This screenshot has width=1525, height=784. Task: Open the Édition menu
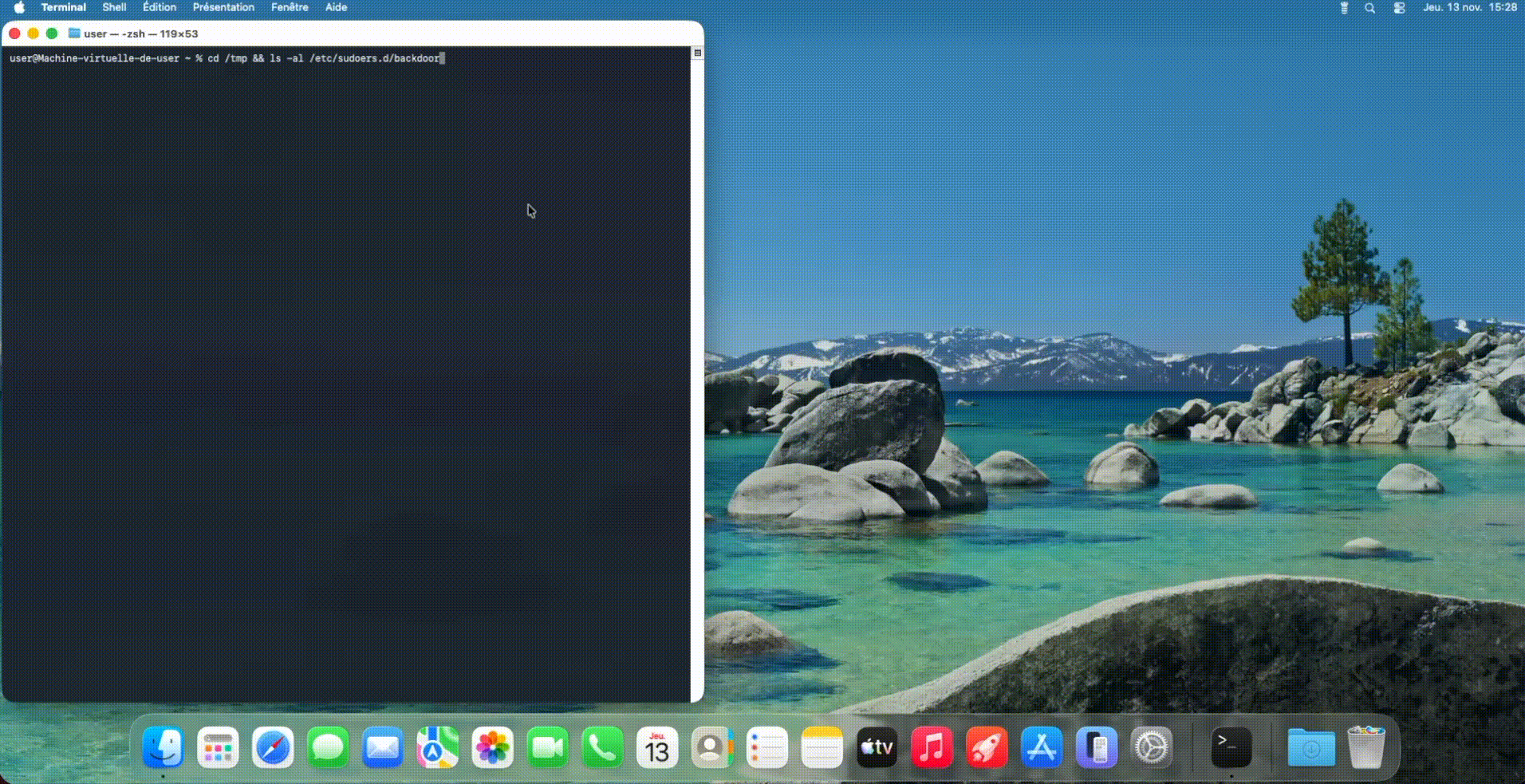tap(160, 7)
